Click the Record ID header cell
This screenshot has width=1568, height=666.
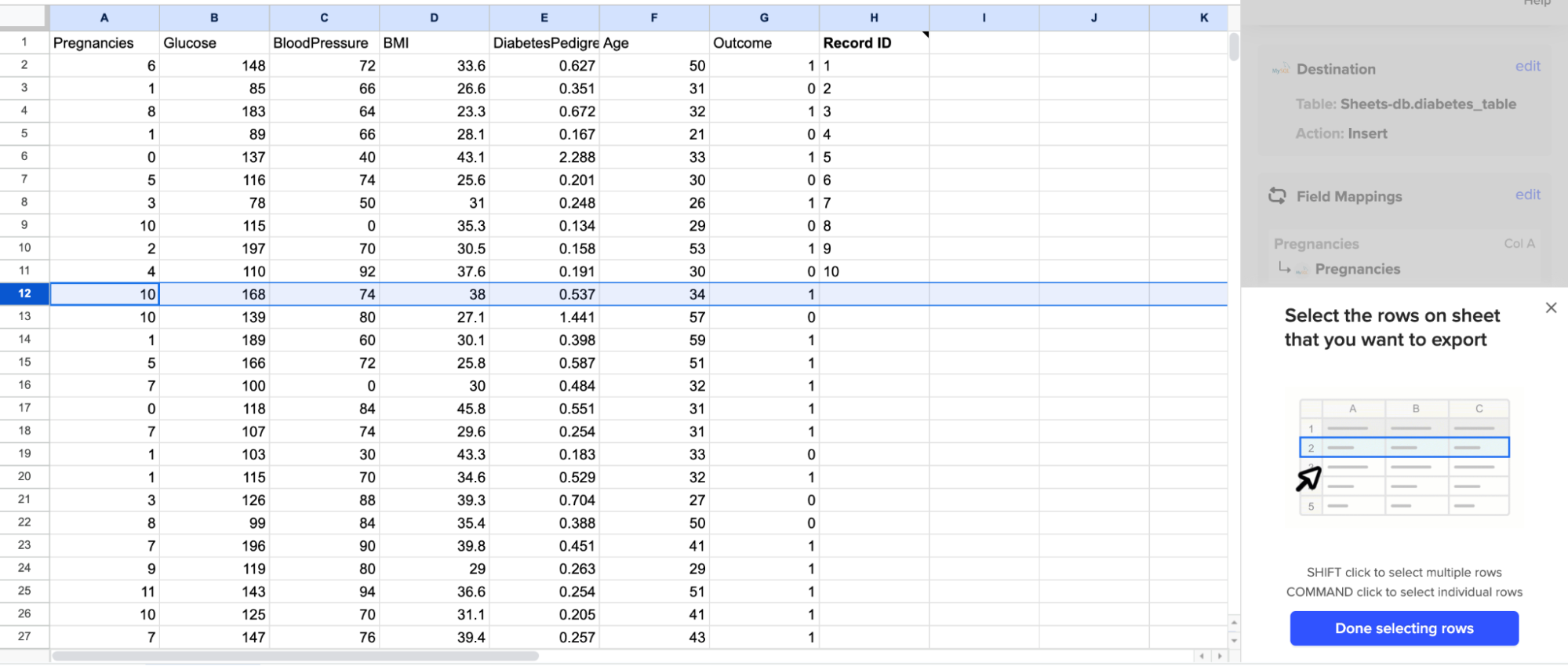point(874,42)
